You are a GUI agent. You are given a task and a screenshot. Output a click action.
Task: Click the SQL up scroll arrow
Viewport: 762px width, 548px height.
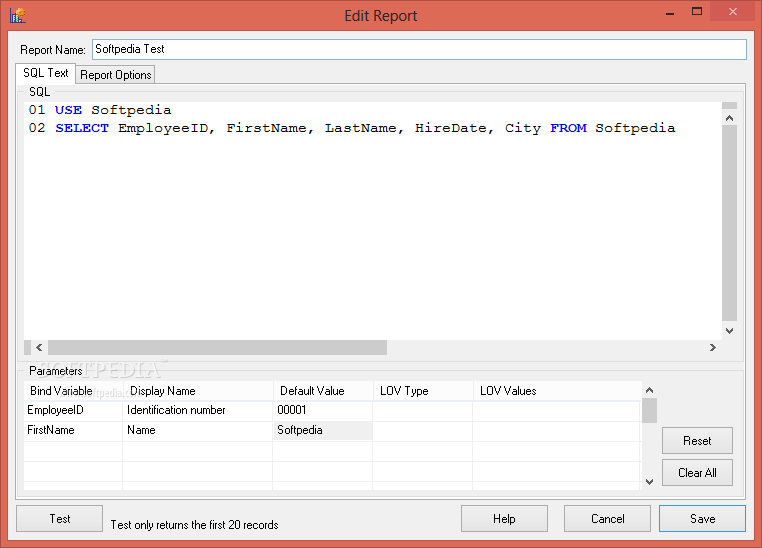pyautogui.click(x=729, y=118)
